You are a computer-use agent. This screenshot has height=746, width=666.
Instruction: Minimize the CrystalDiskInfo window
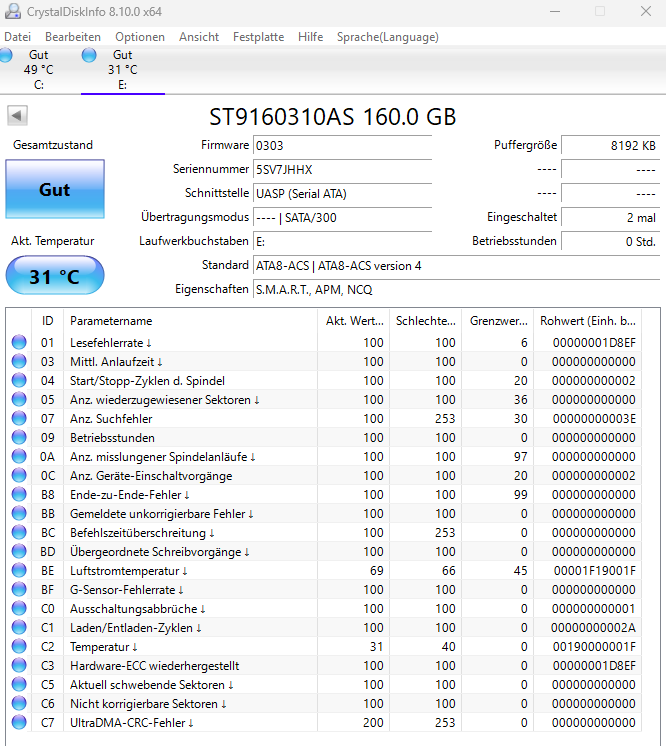pyautogui.click(x=555, y=11)
